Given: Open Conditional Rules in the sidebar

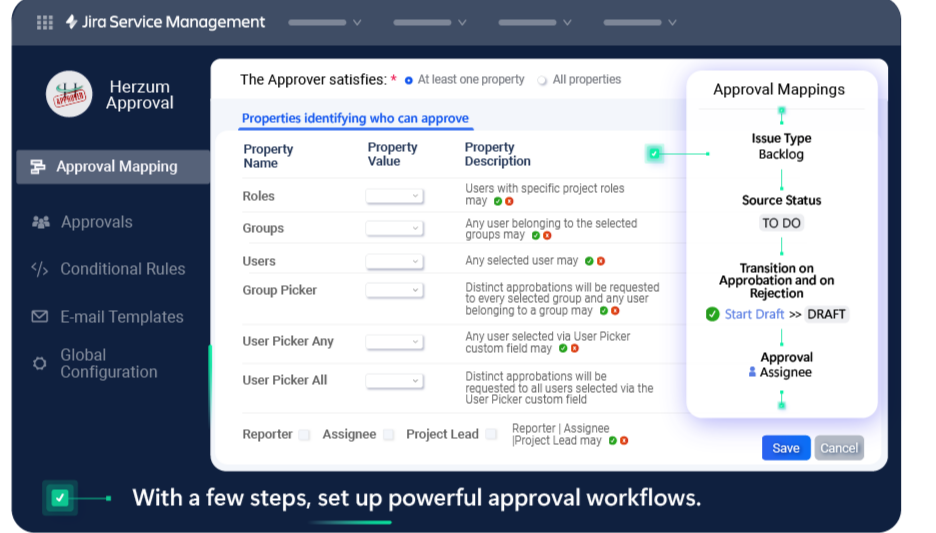Looking at the screenshot, I should (122, 269).
